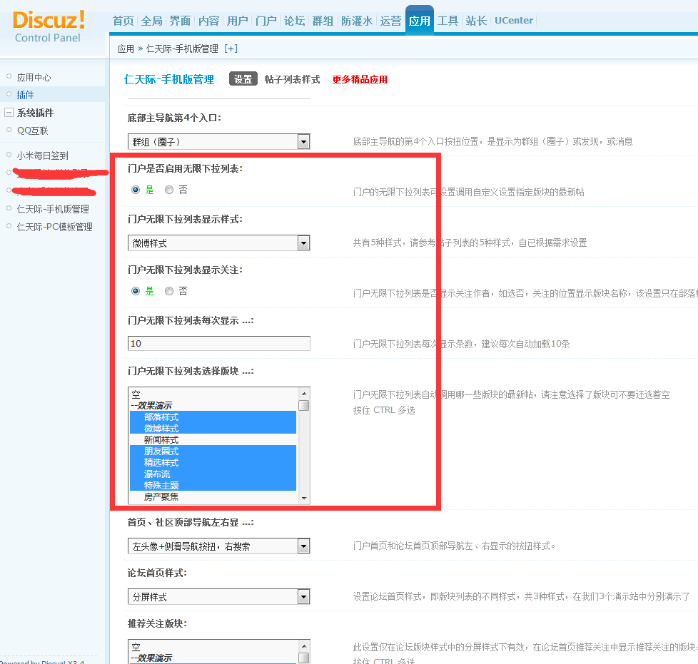The image size is (698, 664).
Task: Select 朋友圈式 in the 门户 forum list
Action: (213, 451)
